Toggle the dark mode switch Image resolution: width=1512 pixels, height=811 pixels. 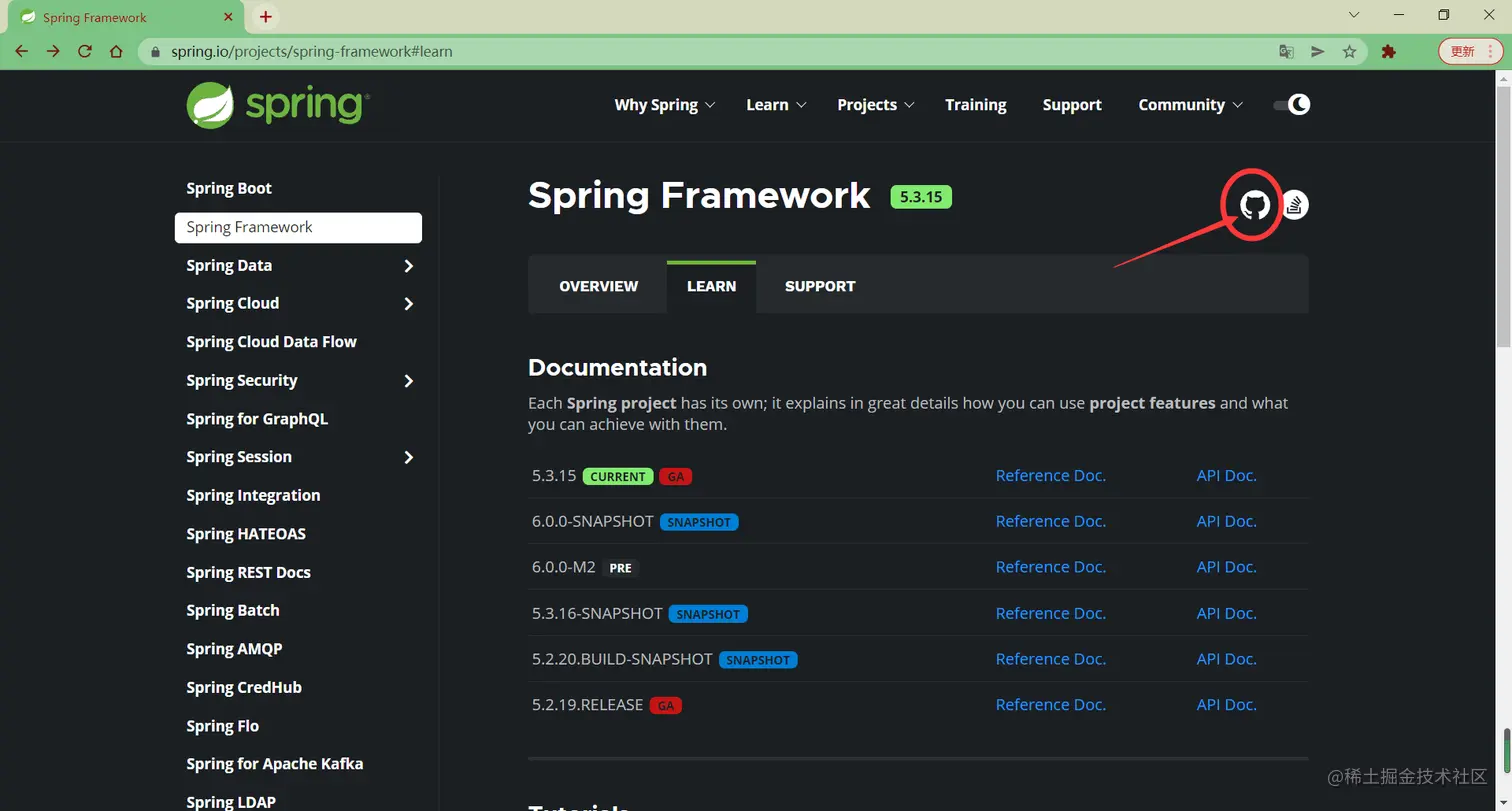pyautogui.click(x=1291, y=104)
